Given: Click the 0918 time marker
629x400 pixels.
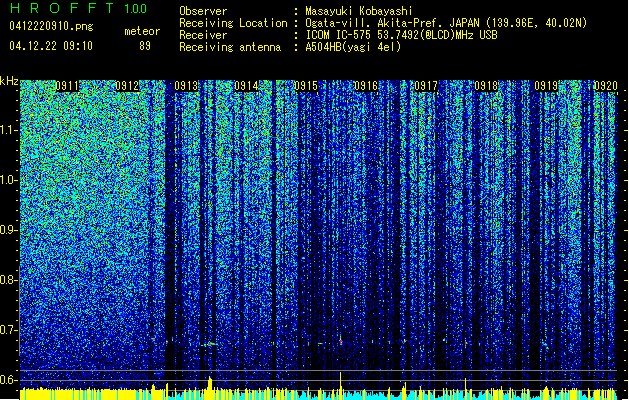Looking at the screenshot, I should 486,86.
